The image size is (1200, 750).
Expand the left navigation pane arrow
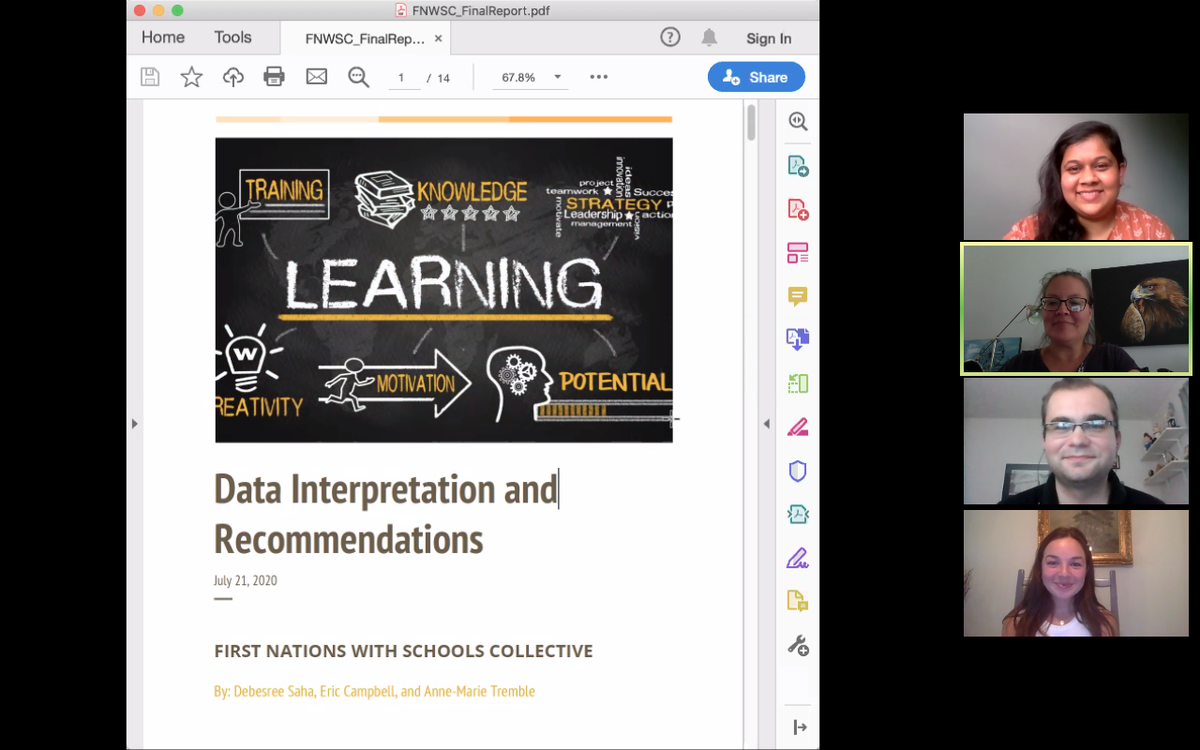coord(135,424)
